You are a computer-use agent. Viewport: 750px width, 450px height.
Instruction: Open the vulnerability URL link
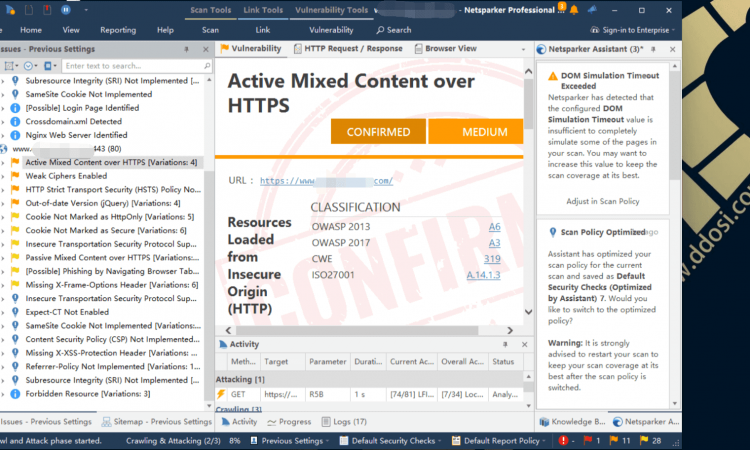[326, 181]
